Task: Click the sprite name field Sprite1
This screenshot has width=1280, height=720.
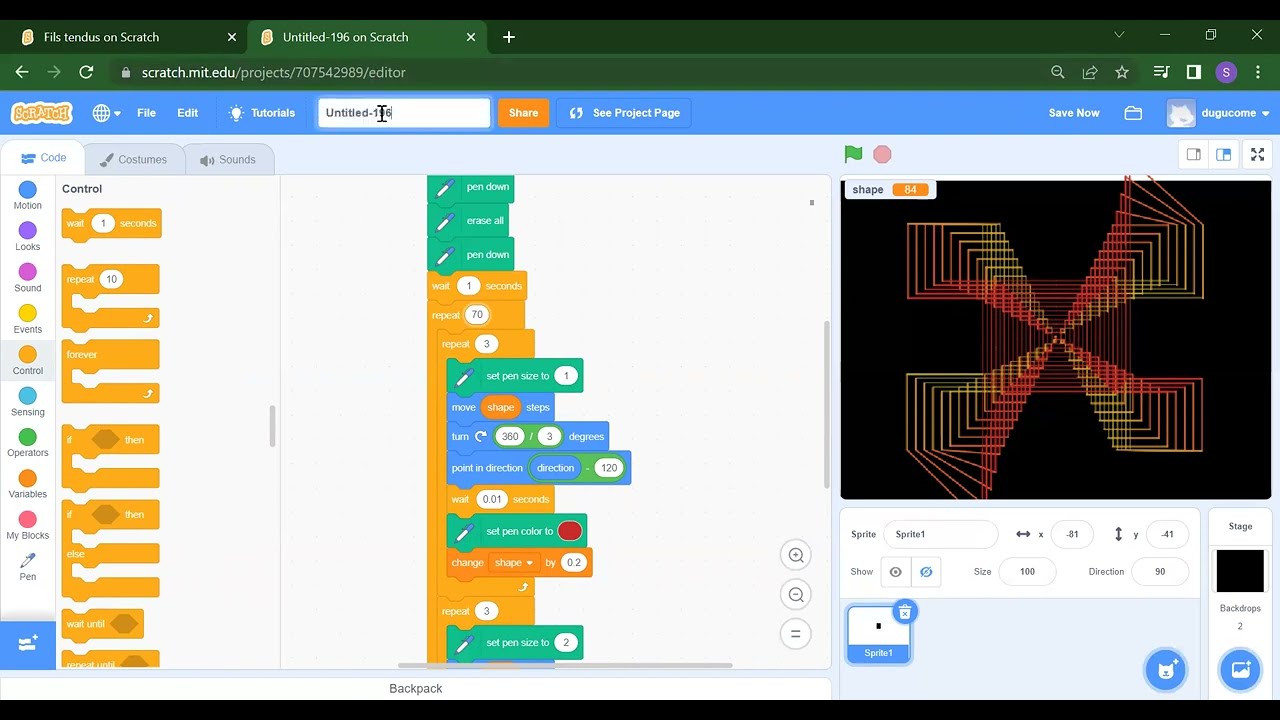Action: tap(940, 534)
